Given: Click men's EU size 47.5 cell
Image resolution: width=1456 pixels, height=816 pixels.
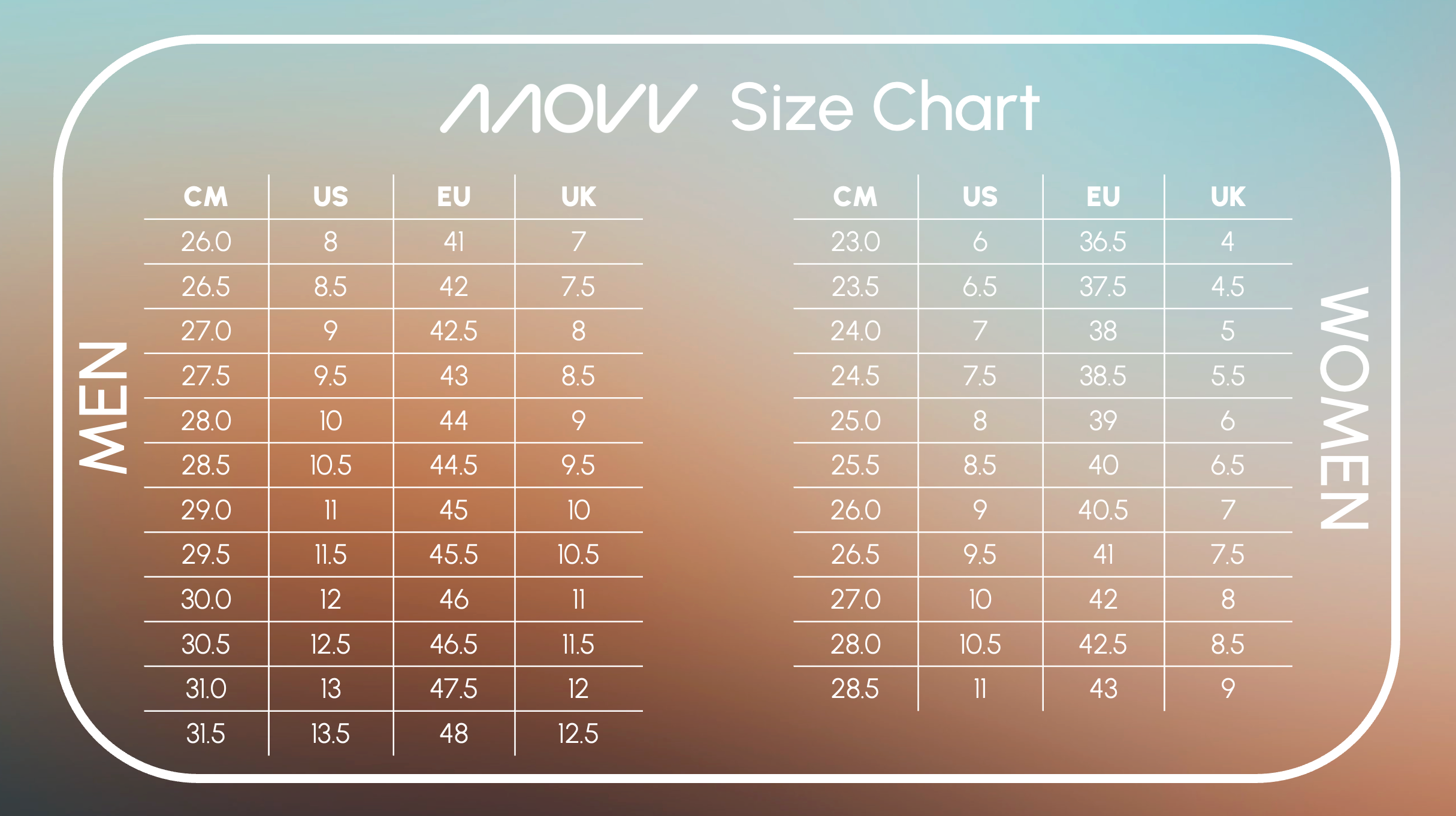Looking at the screenshot, I should 454,689.
